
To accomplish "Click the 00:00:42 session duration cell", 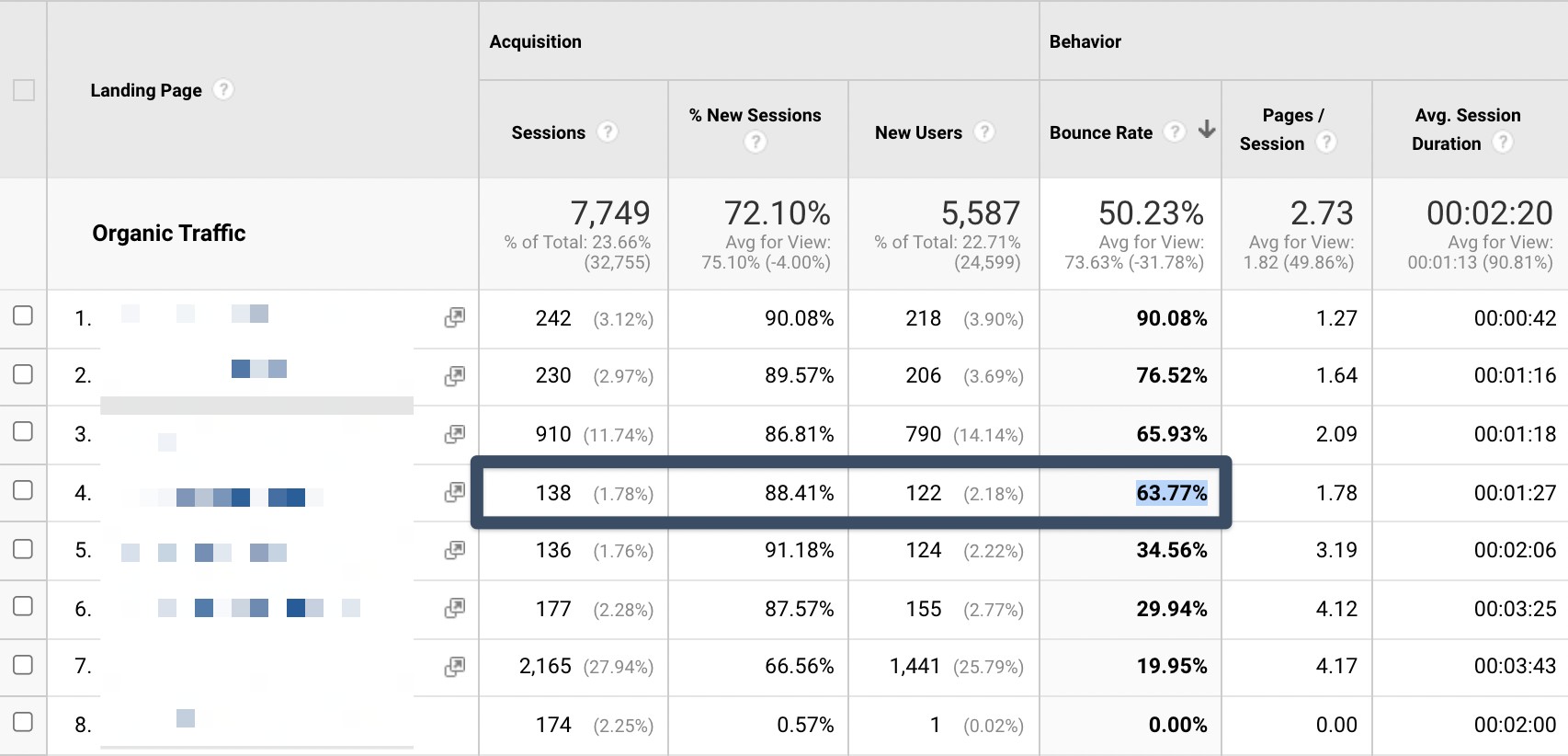I will tap(1516, 318).
